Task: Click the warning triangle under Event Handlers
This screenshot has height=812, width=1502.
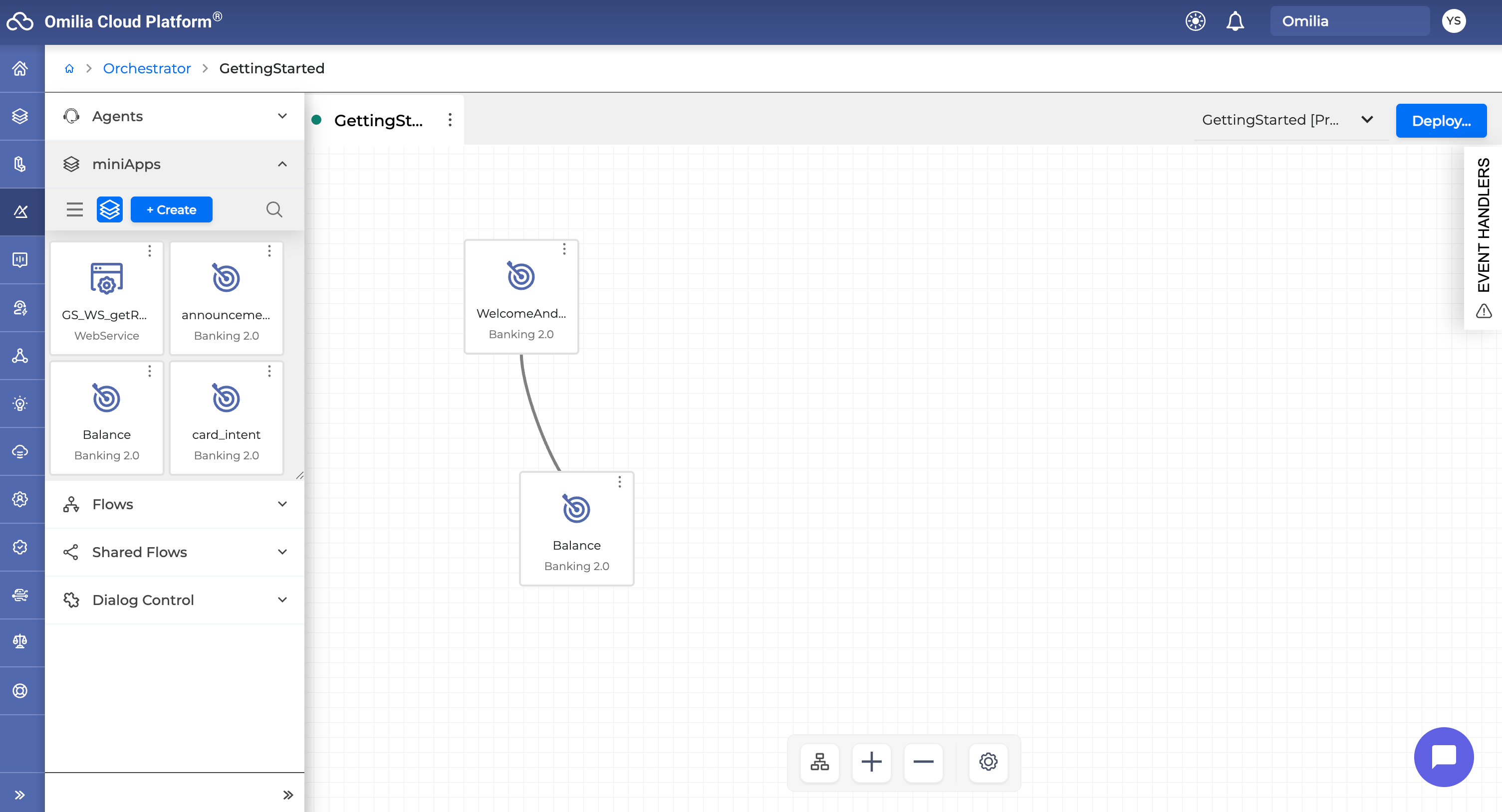Action: [x=1484, y=311]
